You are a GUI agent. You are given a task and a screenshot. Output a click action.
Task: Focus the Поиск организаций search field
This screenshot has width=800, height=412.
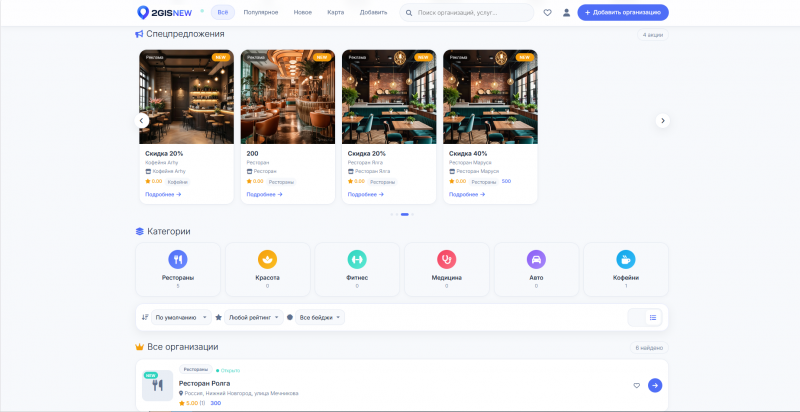(466, 13)
